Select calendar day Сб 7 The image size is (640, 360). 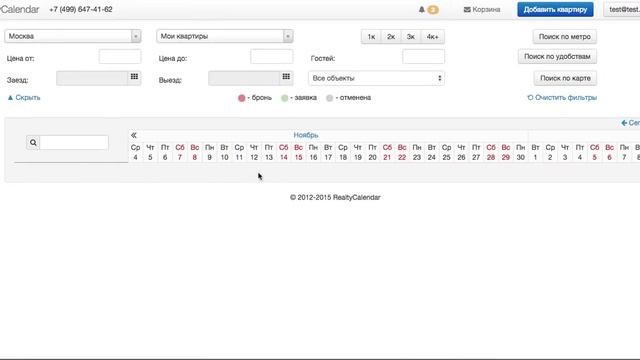(180, 152)
